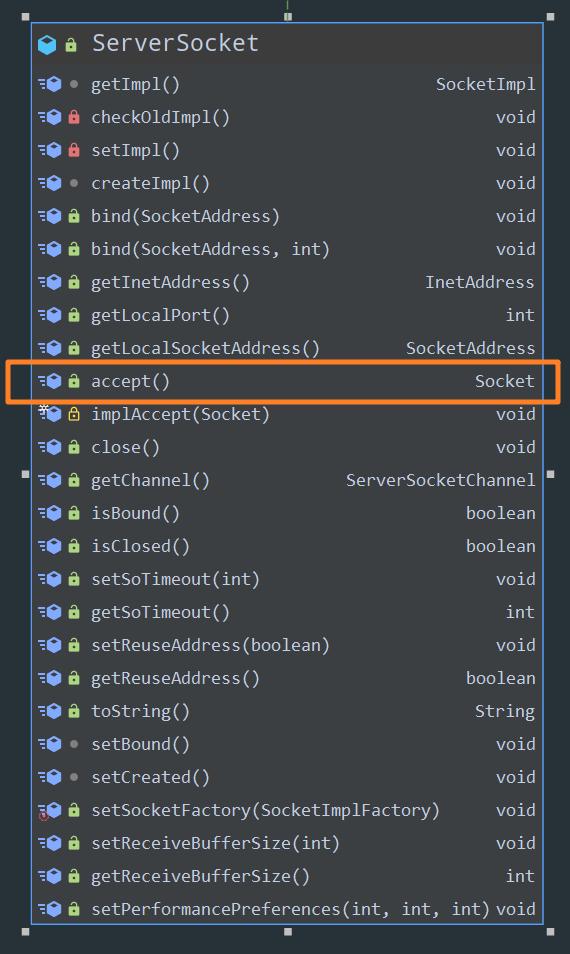Select setPerformancePreferences(int, int, int) method
This screenshot has height=954, width=570.
(290, 910)
